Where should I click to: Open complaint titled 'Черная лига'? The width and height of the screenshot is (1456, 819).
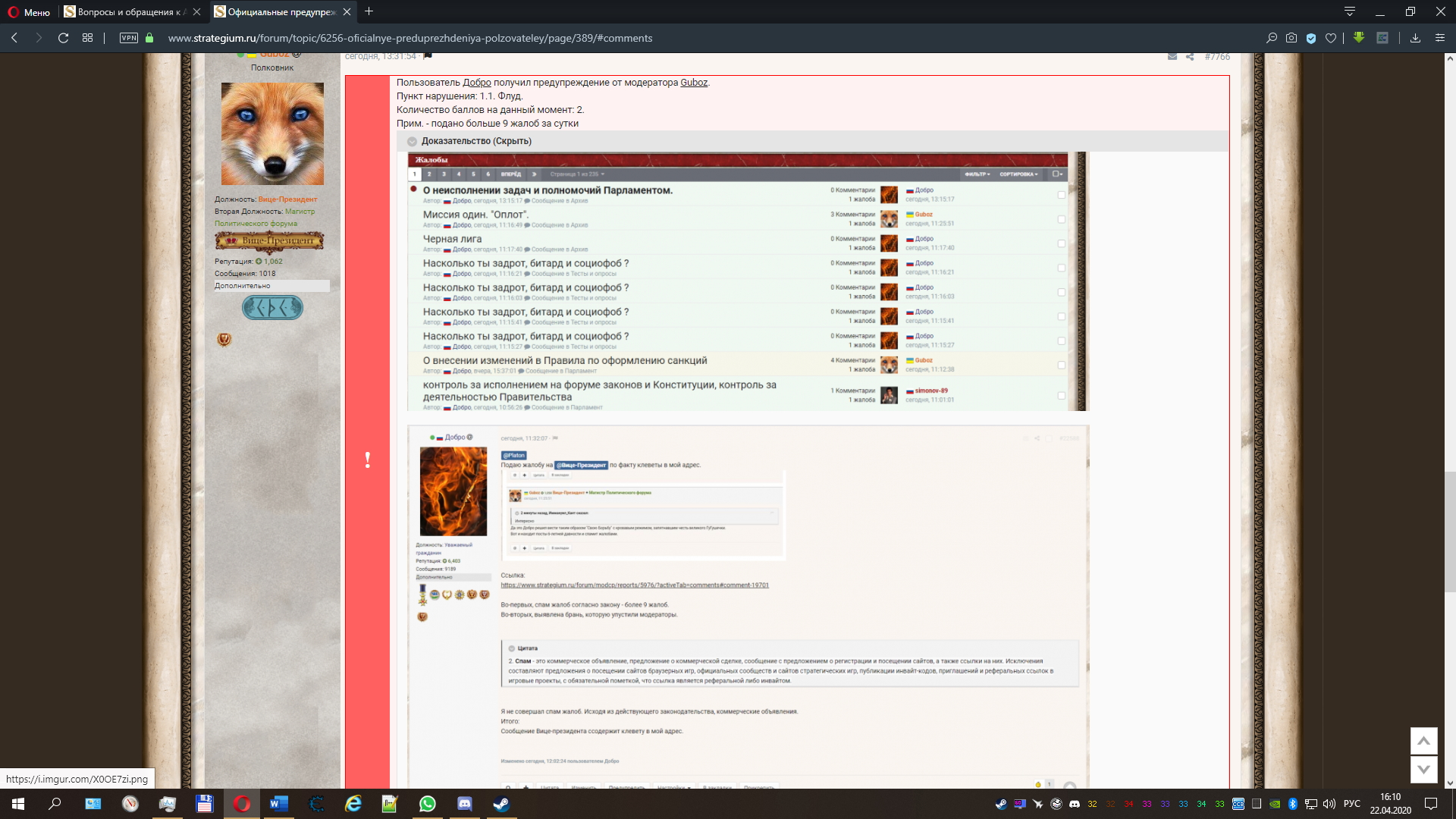[x=452, y=239]
